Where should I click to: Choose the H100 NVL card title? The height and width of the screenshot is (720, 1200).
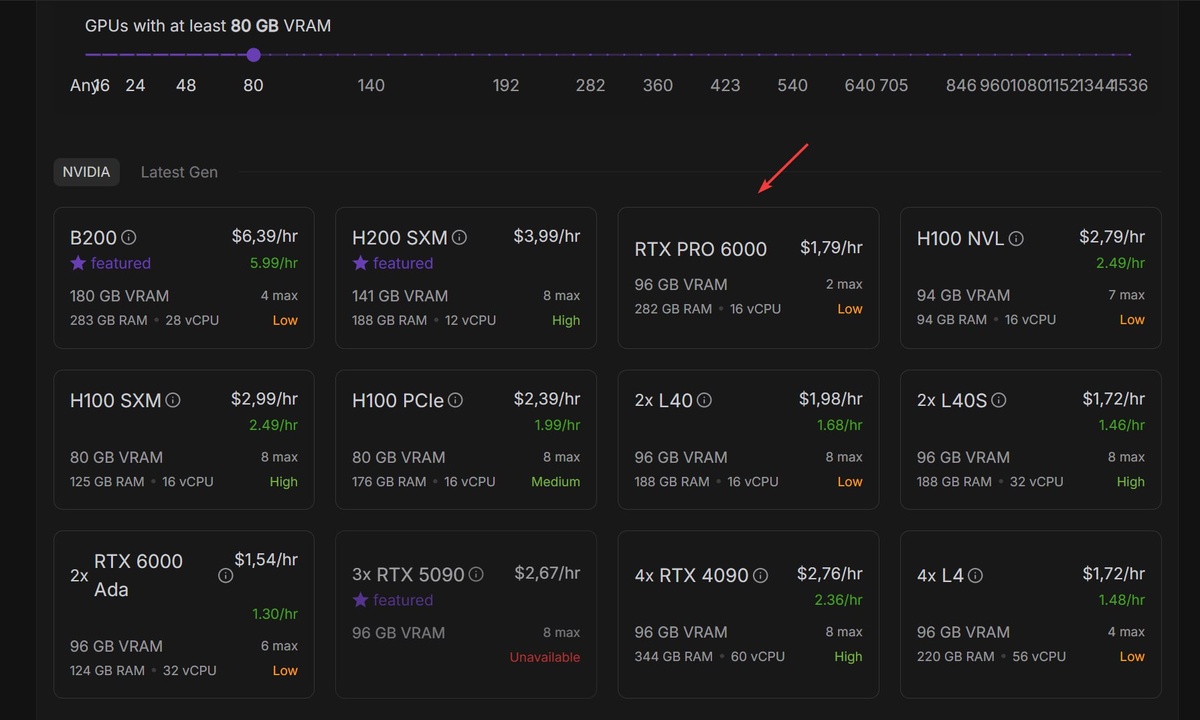[x=961, y=239]
